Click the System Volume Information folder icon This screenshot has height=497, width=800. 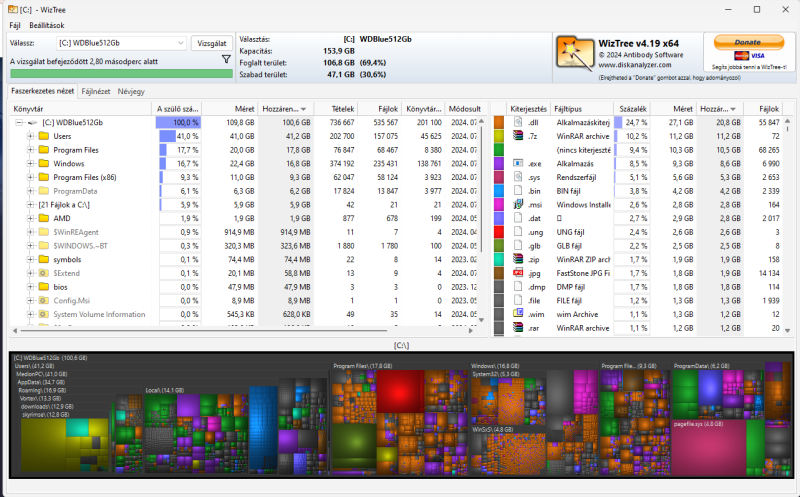[44, 315]
